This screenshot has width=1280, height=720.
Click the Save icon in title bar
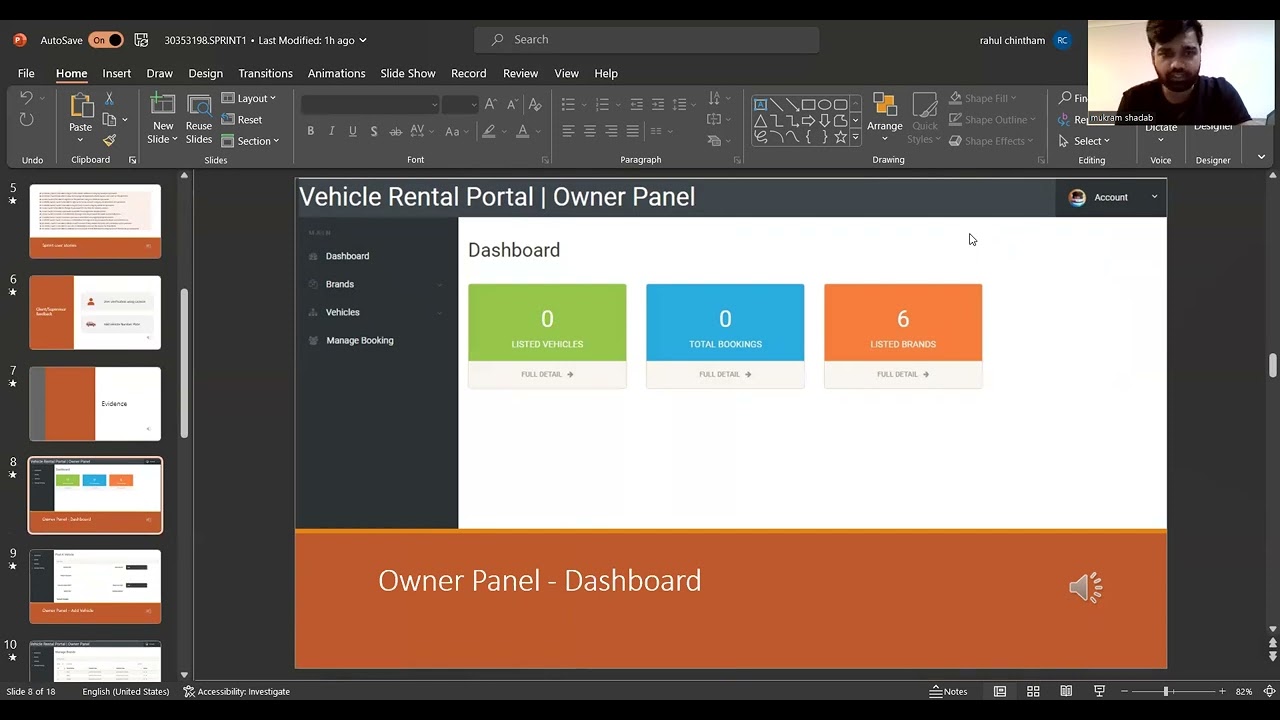click(142, 40)
